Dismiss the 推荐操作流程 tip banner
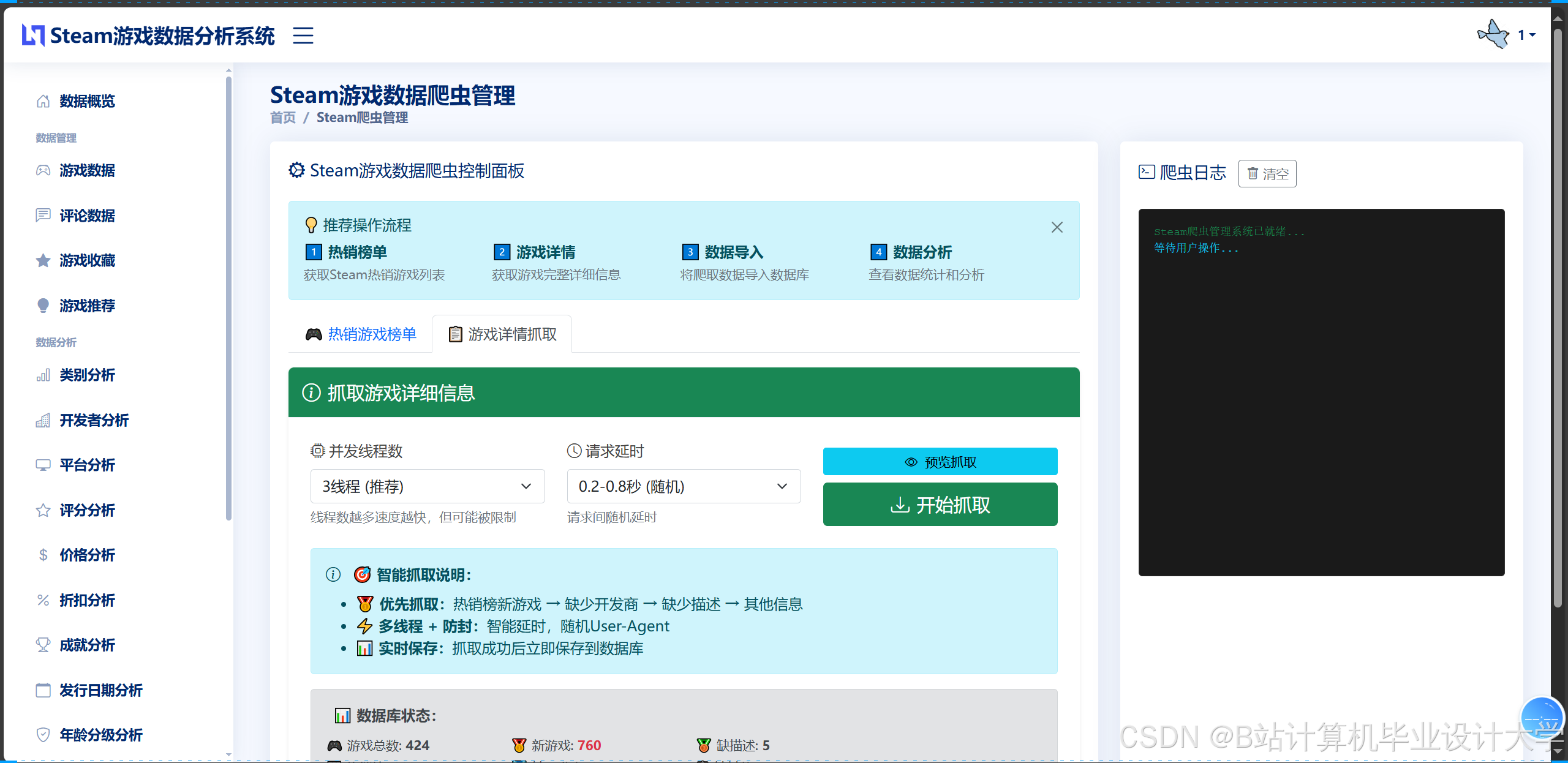The width and height of the screenshot is (1568, 763). (1057, 227)
